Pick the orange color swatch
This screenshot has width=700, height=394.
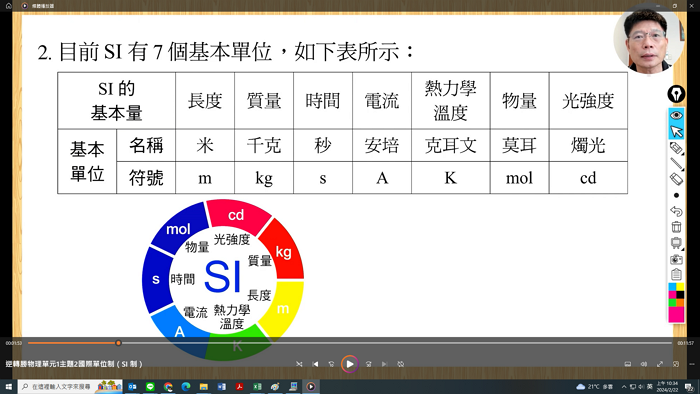680,302
